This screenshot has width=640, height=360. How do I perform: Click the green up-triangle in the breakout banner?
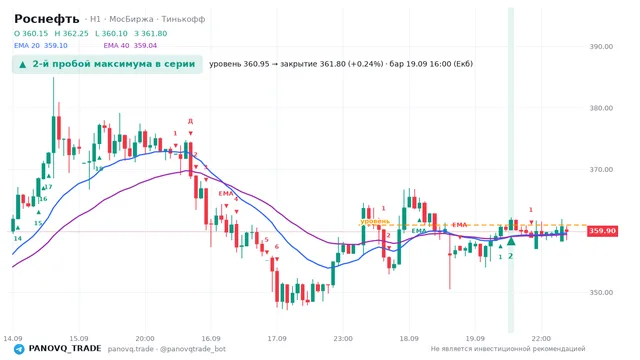[x=23, y=64]
